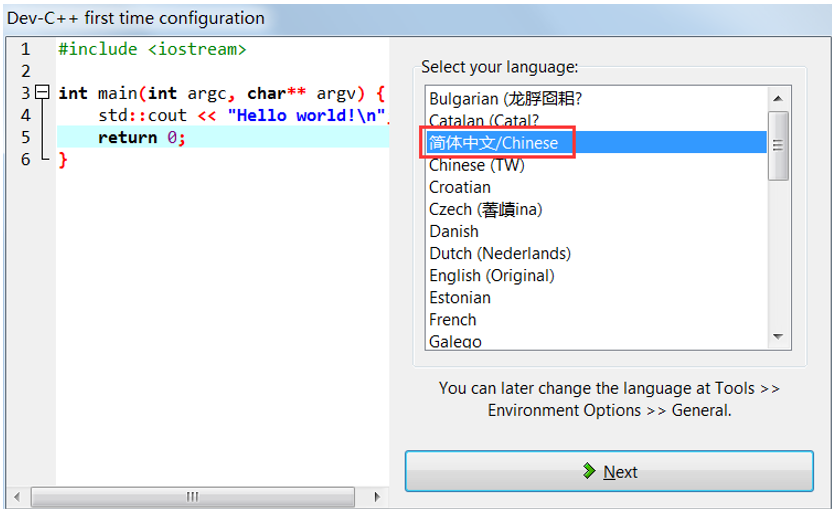Screen dimensions: 832x509
Task: Choose Estonian from the list
Action: pyautogui.click(x=460, y=297)
